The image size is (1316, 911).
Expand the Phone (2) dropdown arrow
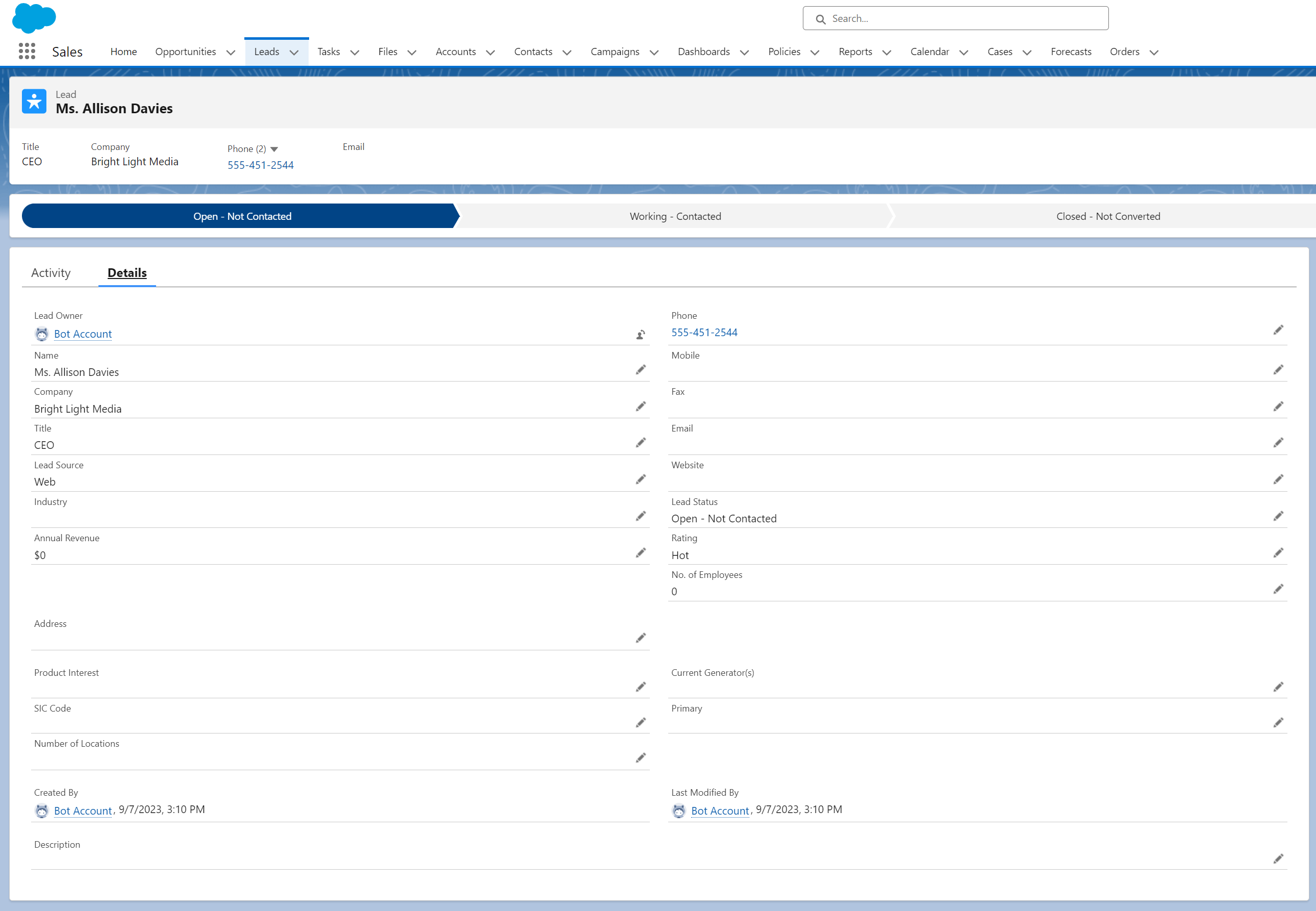[x=274, y=149]
